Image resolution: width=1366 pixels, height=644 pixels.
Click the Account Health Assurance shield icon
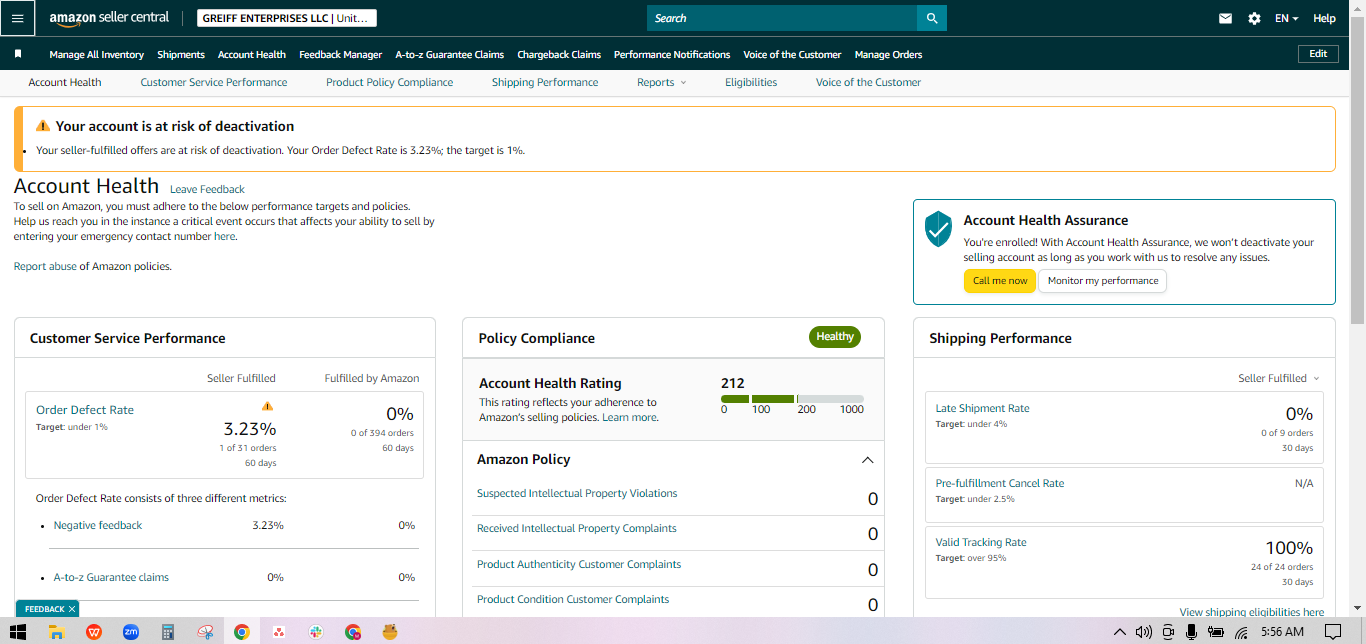pyautogui.click(x=938, y=229)
